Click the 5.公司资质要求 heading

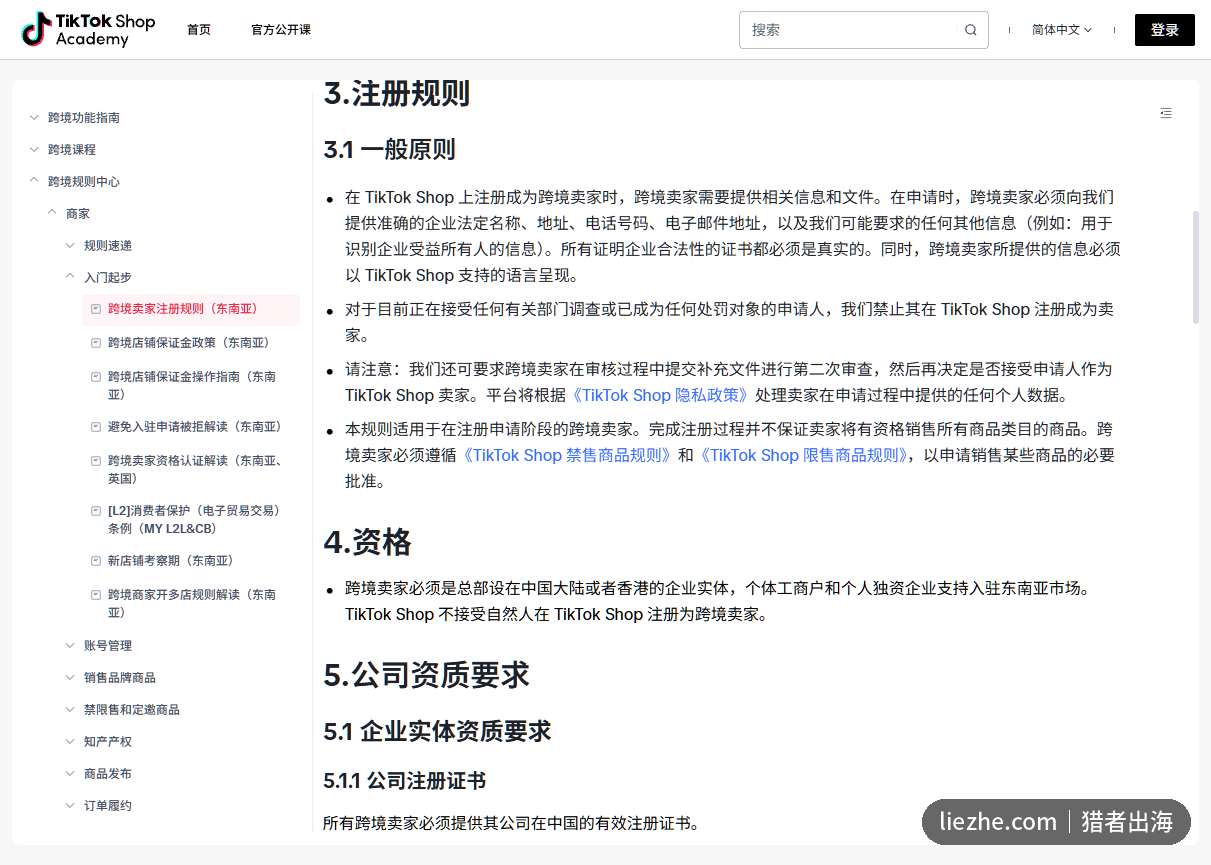(x=426, y=675)
